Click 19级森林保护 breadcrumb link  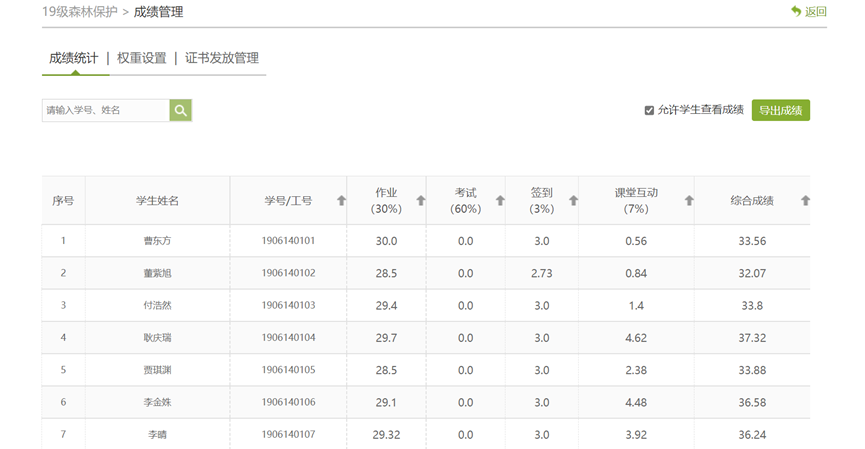(80, 12)
